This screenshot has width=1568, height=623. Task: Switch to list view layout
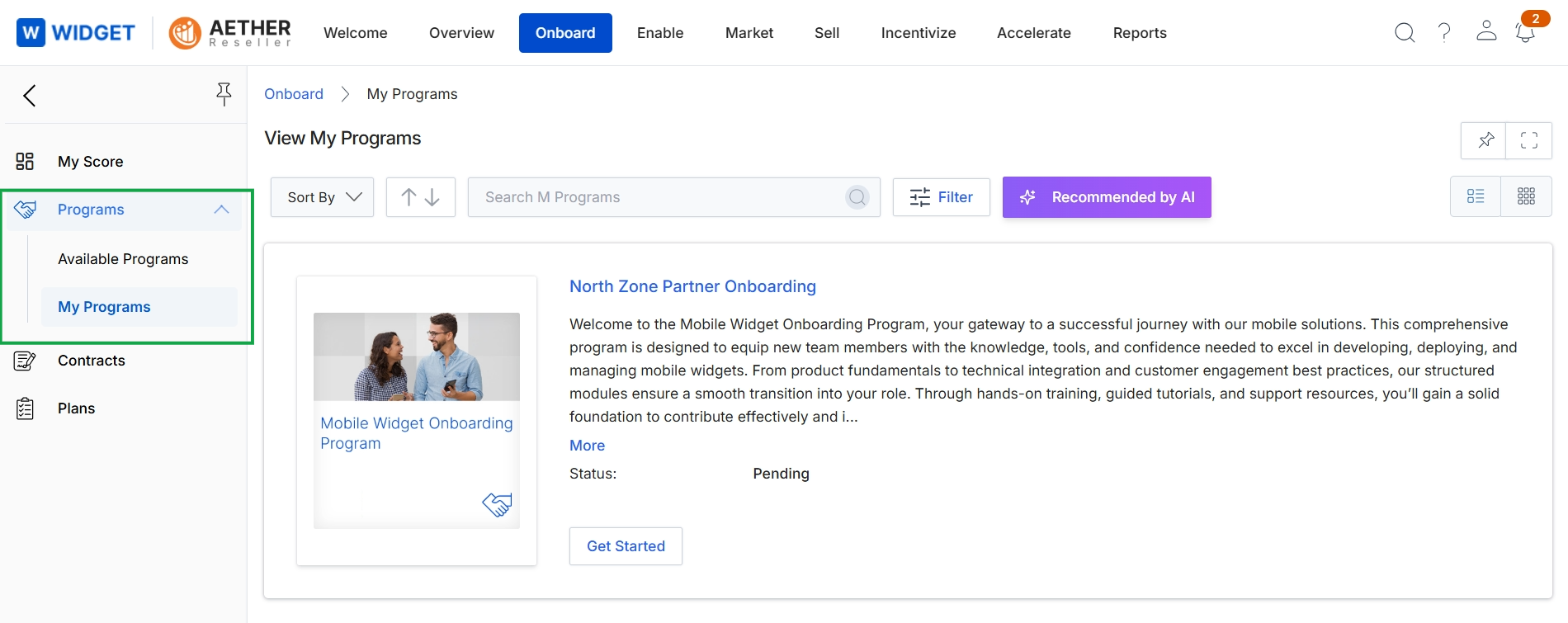1476,196
